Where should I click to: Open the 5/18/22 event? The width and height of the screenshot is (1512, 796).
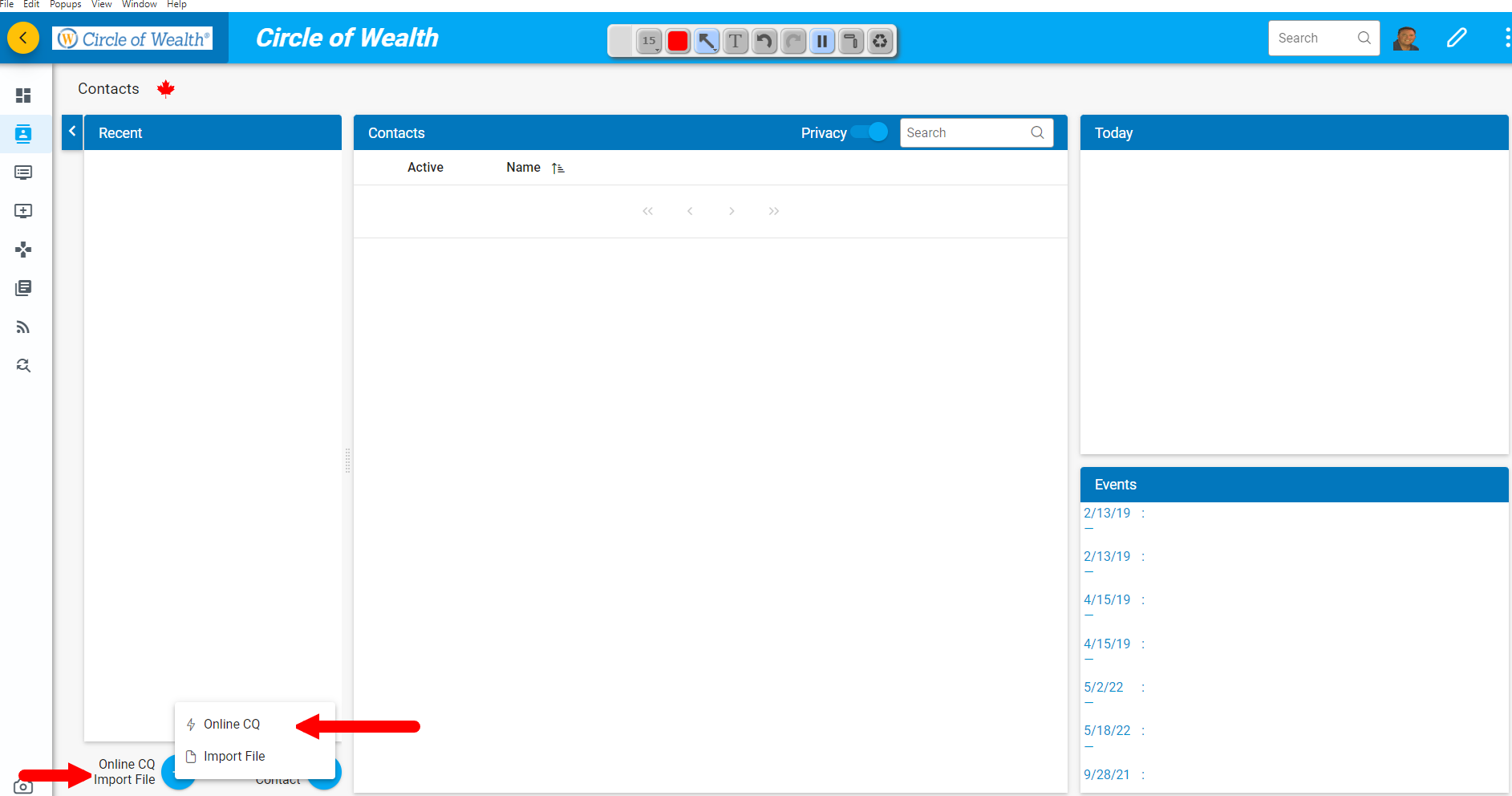pyautogui.click(x=1107, y=730)
